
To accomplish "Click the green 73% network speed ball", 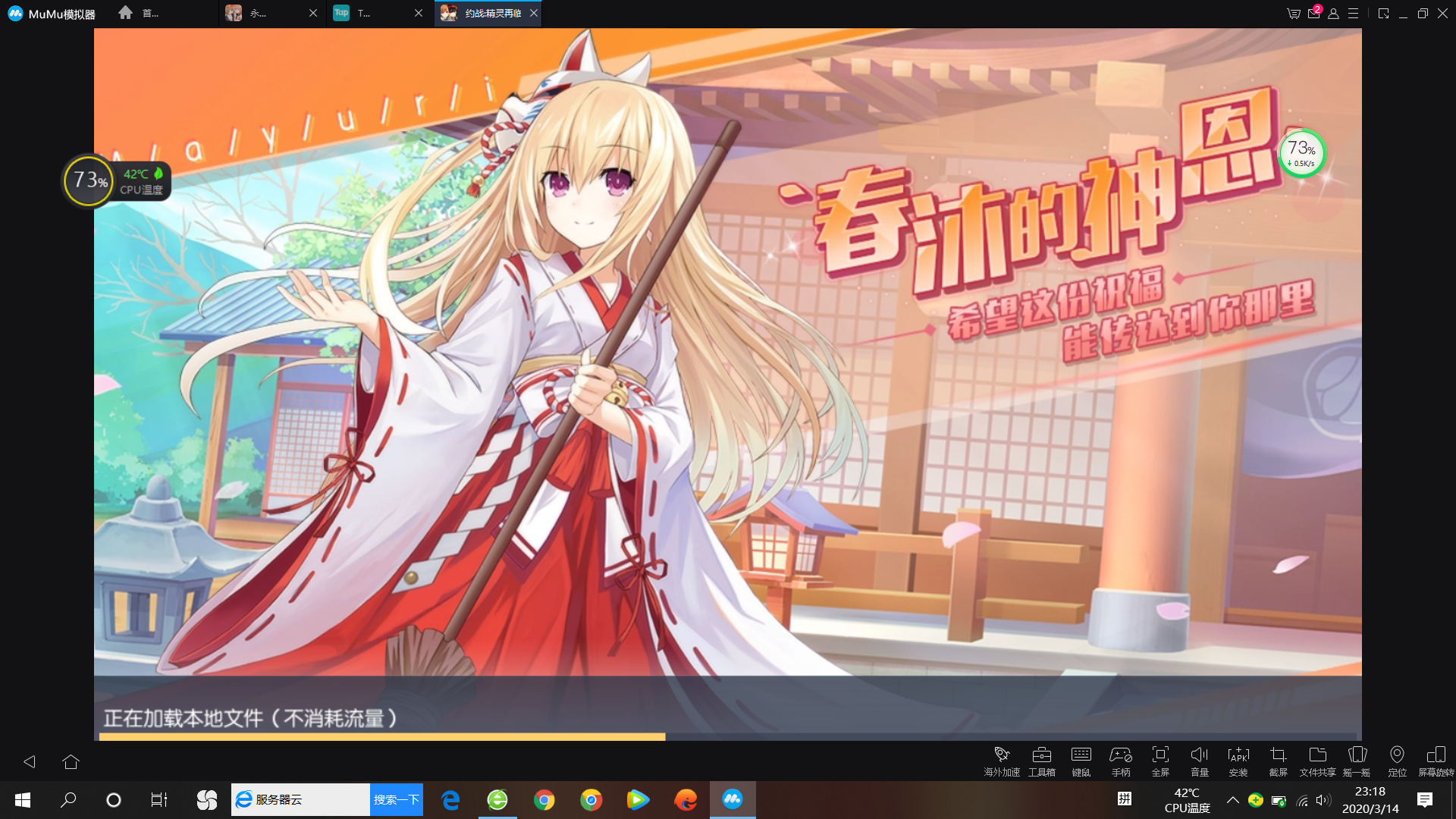I will click(x=1302, y=153).
